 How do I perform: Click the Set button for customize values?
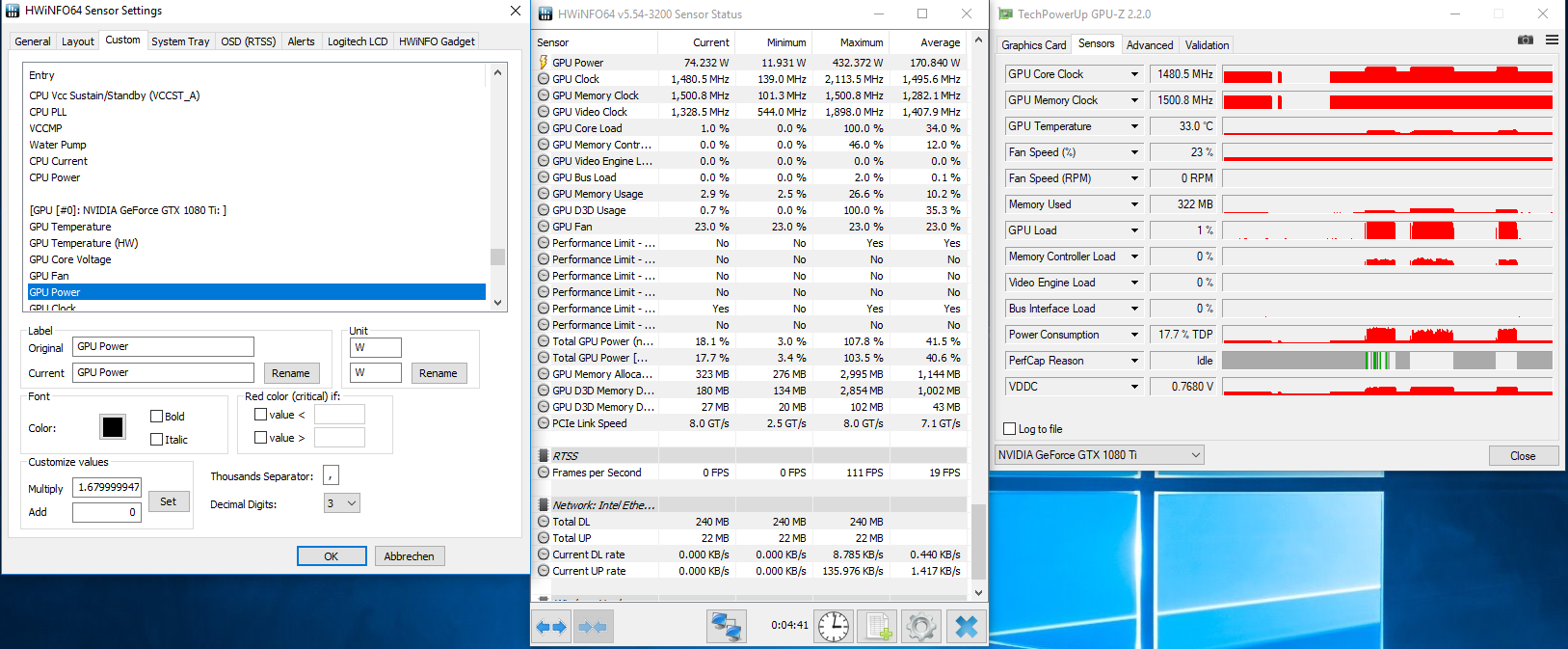(168, 501)
